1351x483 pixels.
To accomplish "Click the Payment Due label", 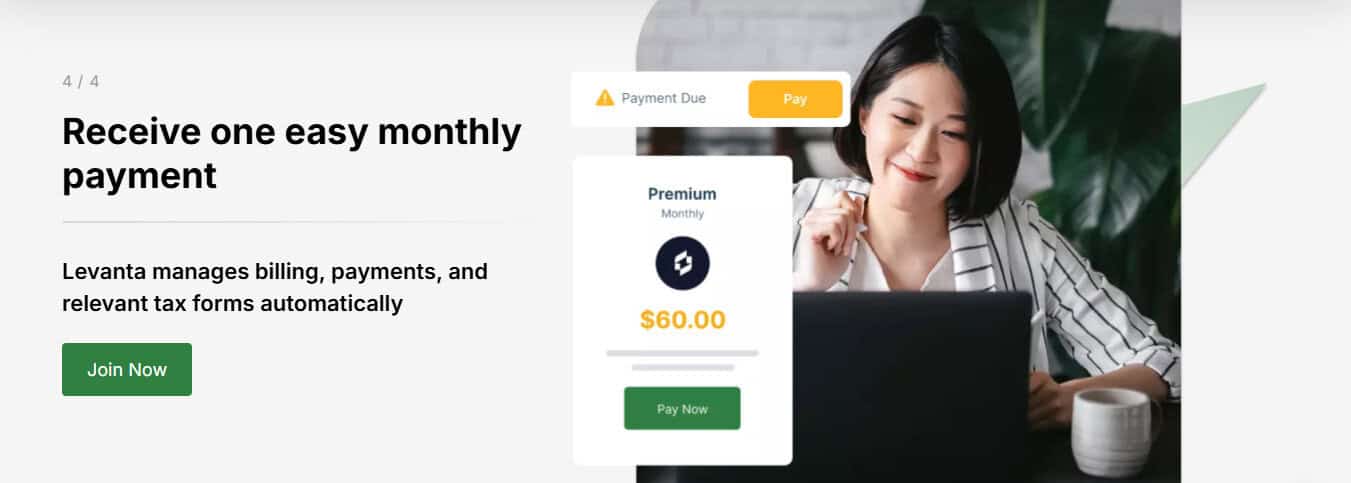I will pyautogui.click(x=664, y=98).
